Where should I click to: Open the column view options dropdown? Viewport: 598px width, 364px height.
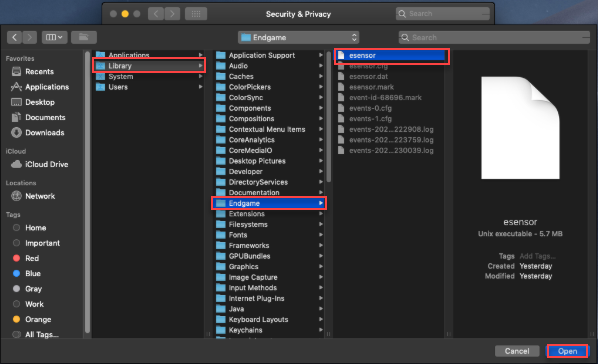click(x=55, y=37)
